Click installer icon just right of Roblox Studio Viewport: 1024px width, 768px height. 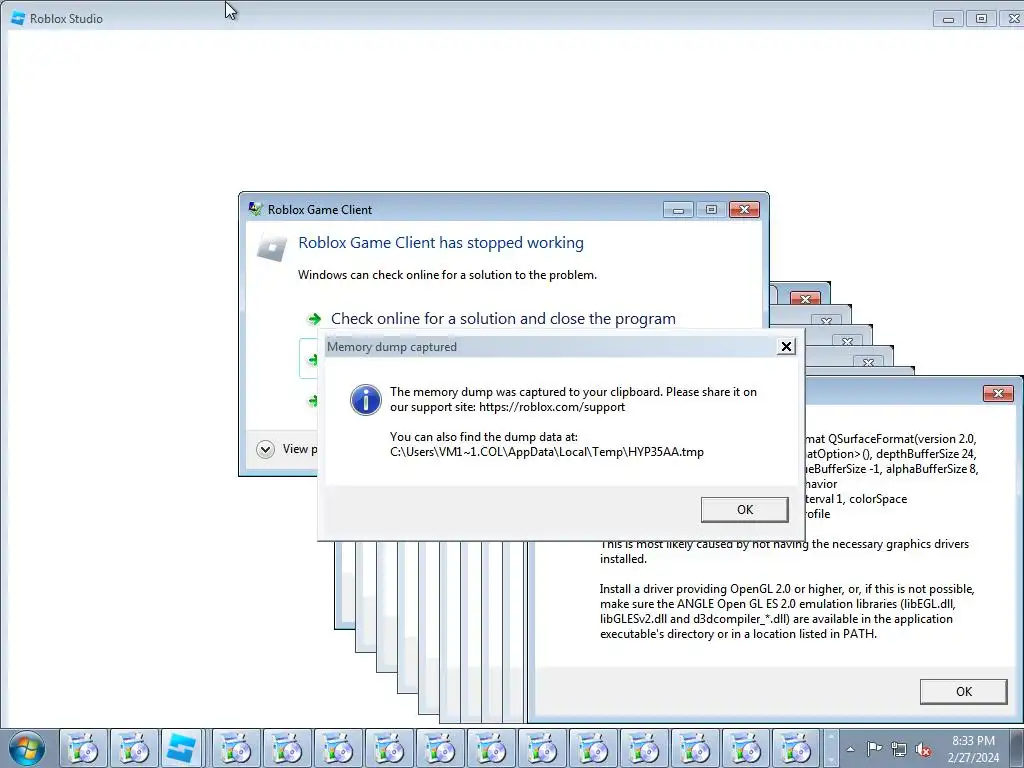coord(236,748)
